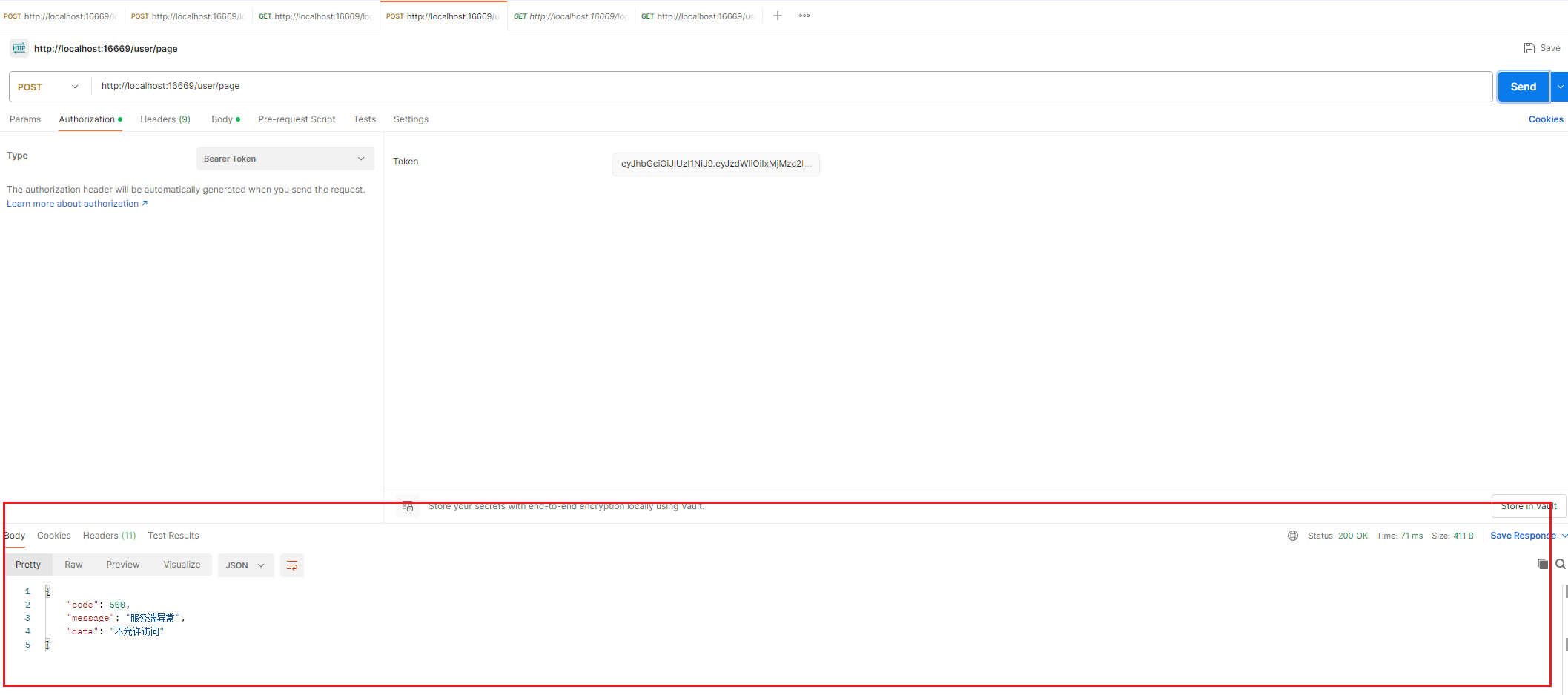The width and height of the screenshot is (1568, 695).
Task: Click the Send button
Action: [1522, 86]
